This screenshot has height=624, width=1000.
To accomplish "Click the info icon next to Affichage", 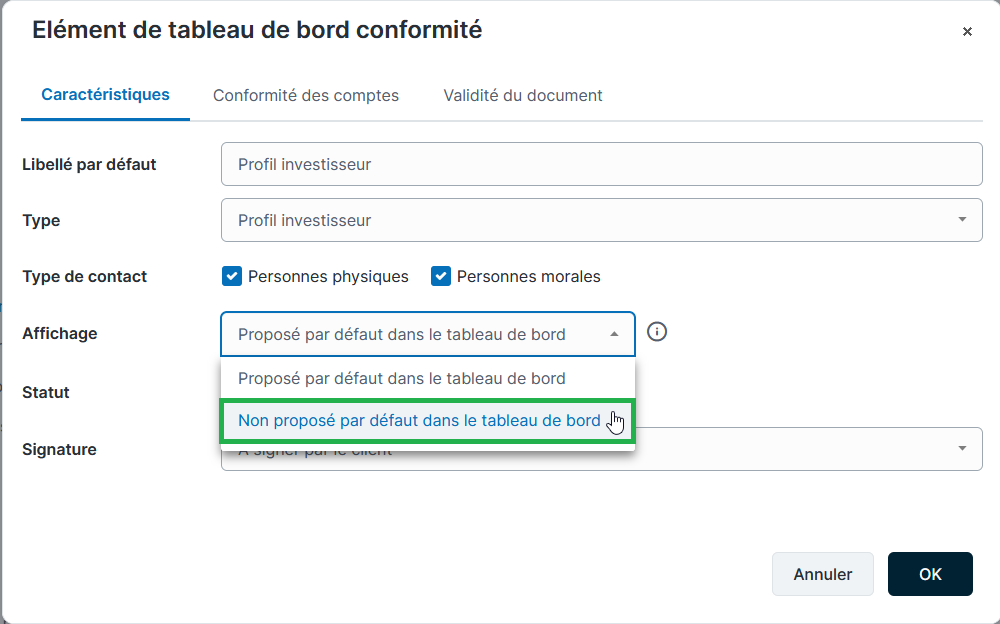I will [x=657, y=332].
